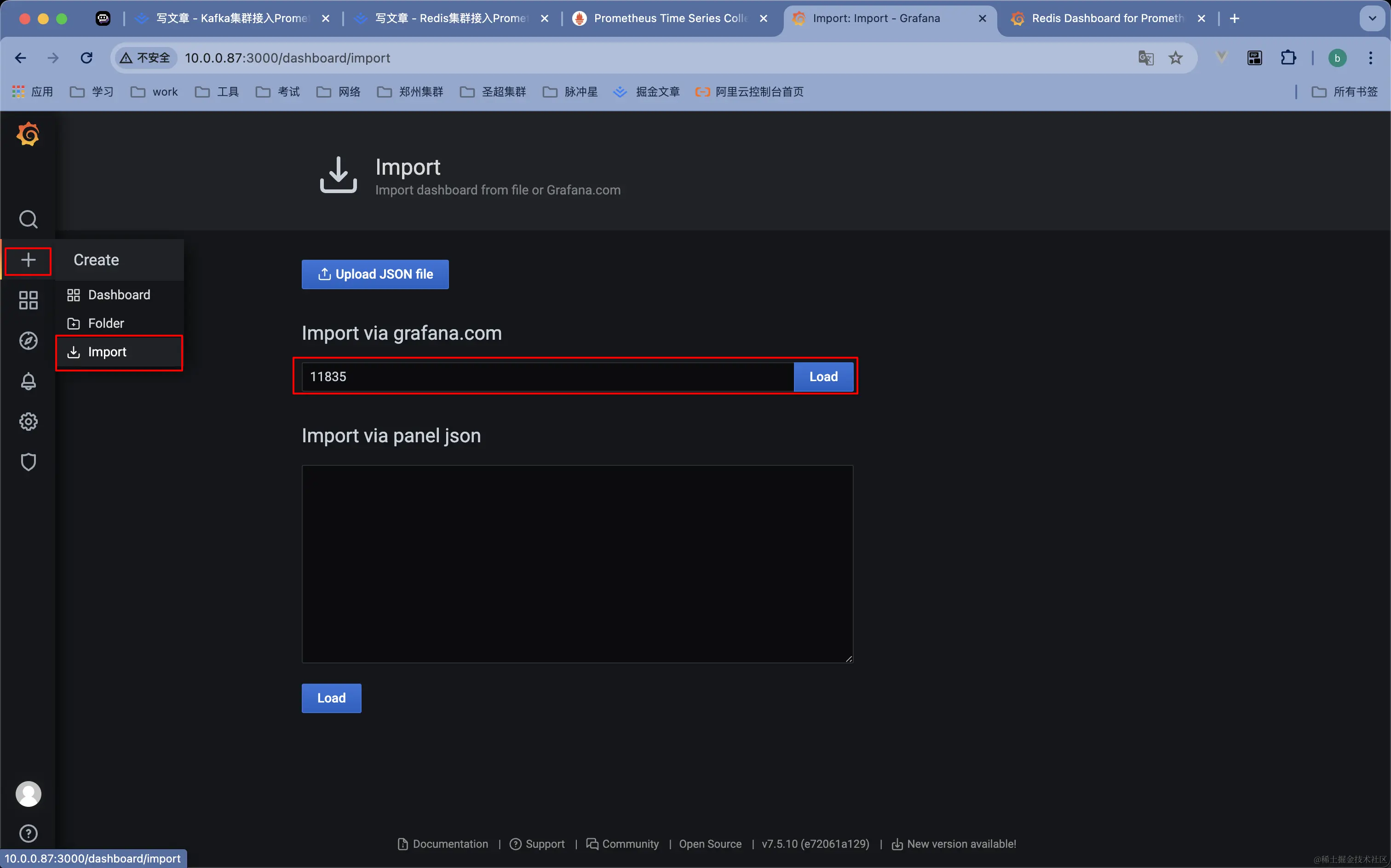Viewport: 1391px width, 868px height.
Task: Open the 掘金文章 bookmark
Action: click(647, 92)
